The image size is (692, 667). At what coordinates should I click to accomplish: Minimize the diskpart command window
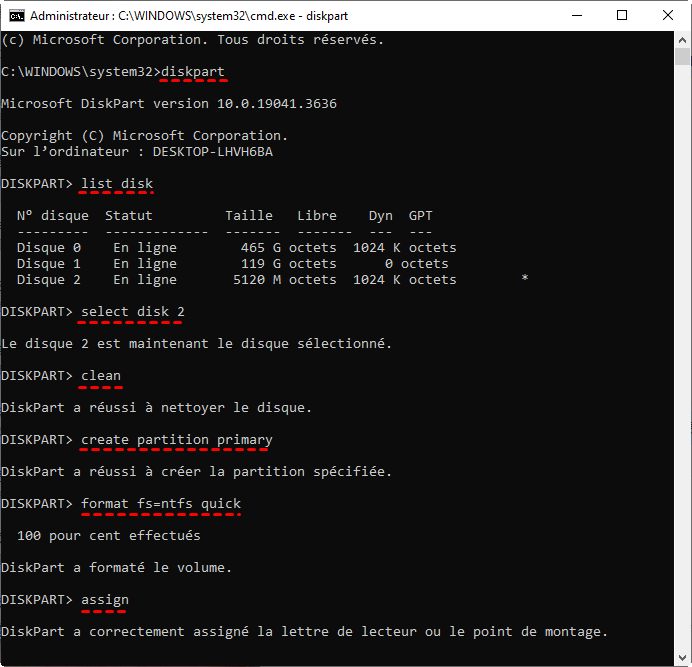coord(576,15)
